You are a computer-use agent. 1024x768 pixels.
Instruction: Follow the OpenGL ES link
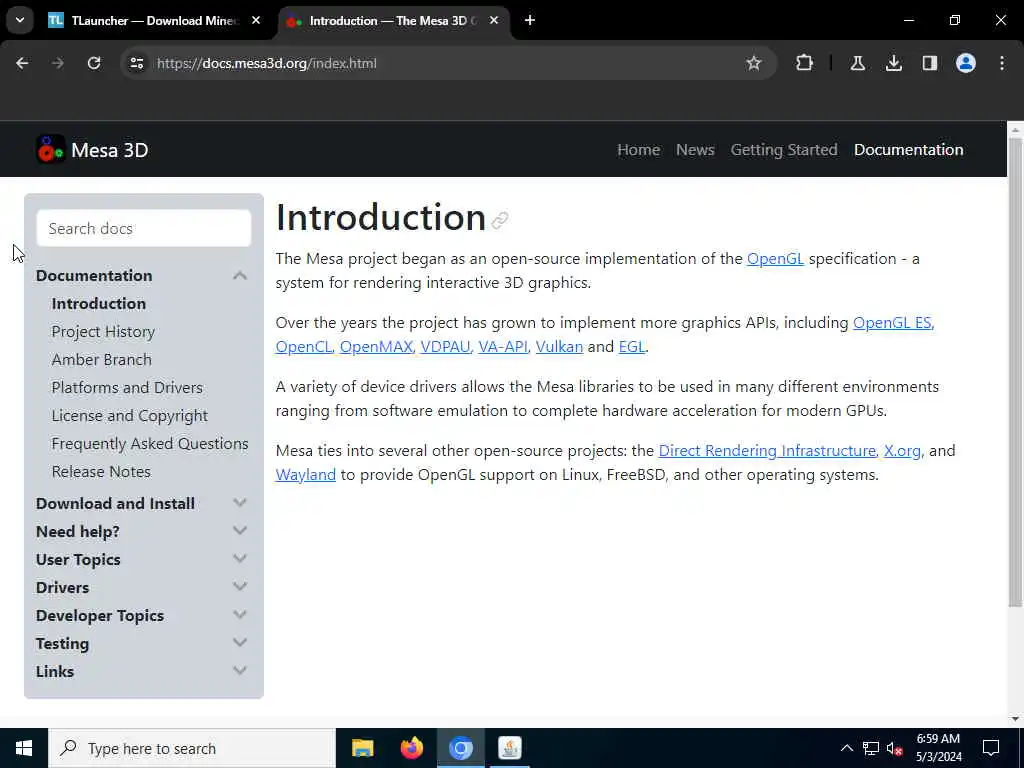[892, 323]
